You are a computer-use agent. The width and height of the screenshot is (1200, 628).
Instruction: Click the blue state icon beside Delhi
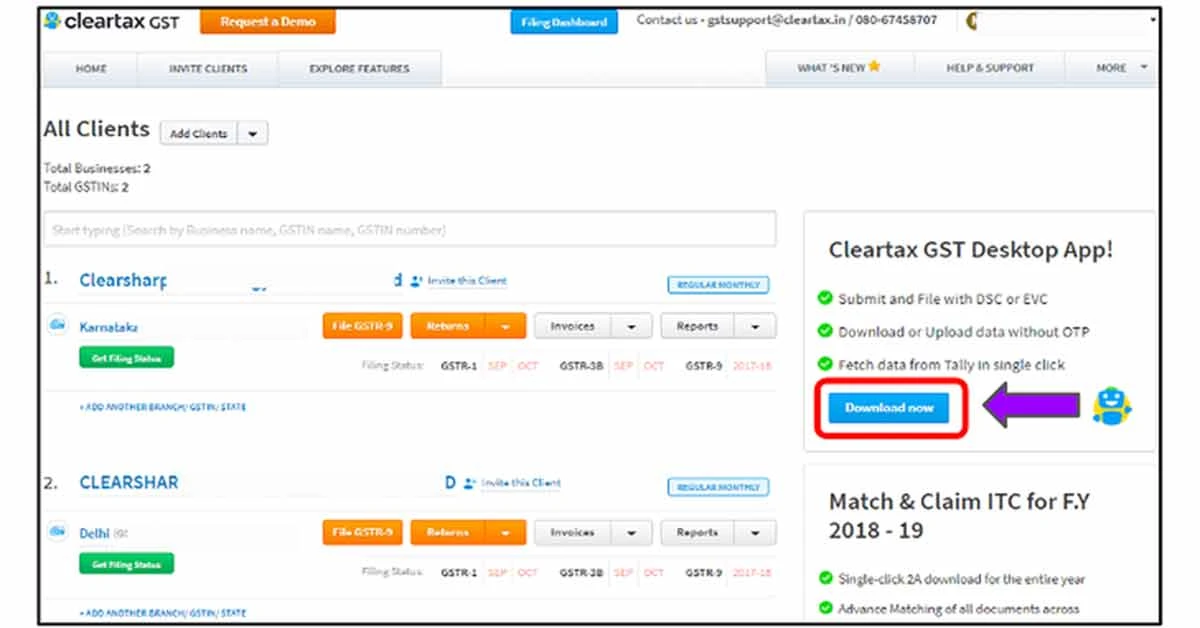point(55,532)
